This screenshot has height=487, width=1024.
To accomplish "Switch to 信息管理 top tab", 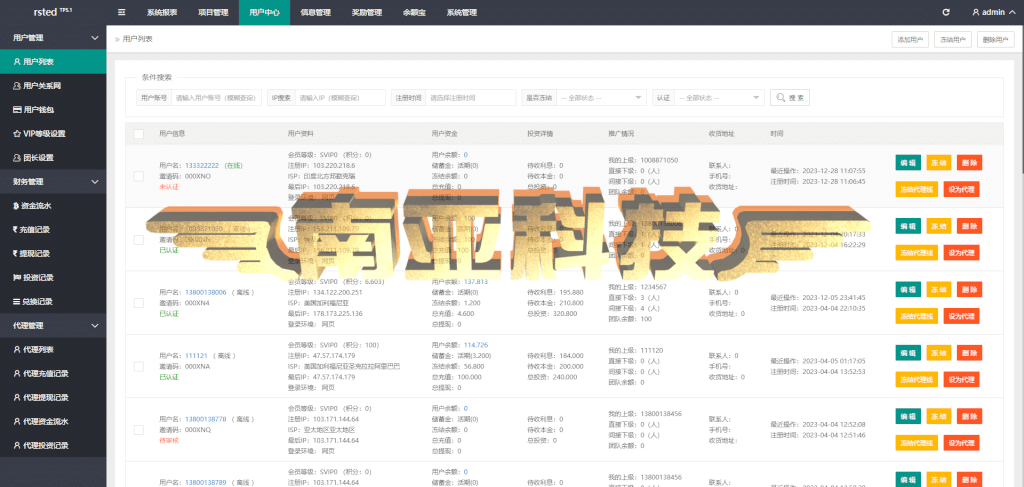I will click(315, 12).
